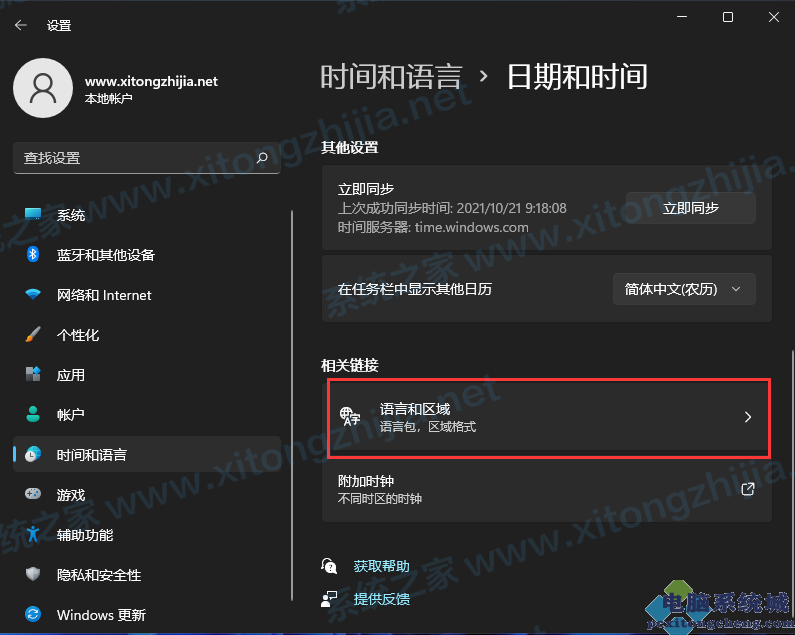This screenshot has height=635, width=795.
Task: Expand 语言和区域 with its chevron arrow
Action: coord(748,417)
